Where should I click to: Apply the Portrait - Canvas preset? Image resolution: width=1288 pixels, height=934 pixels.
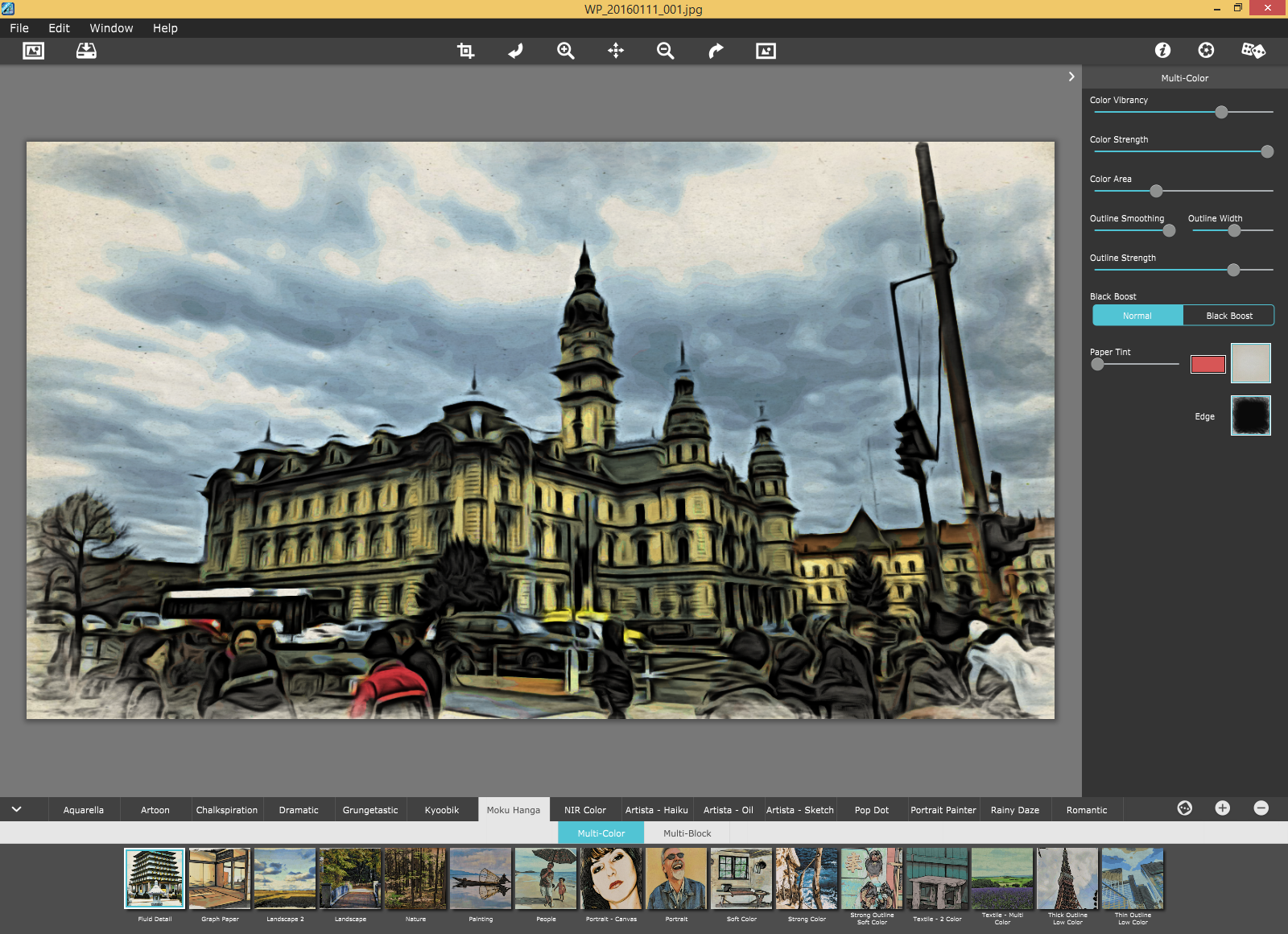(611, 878)
